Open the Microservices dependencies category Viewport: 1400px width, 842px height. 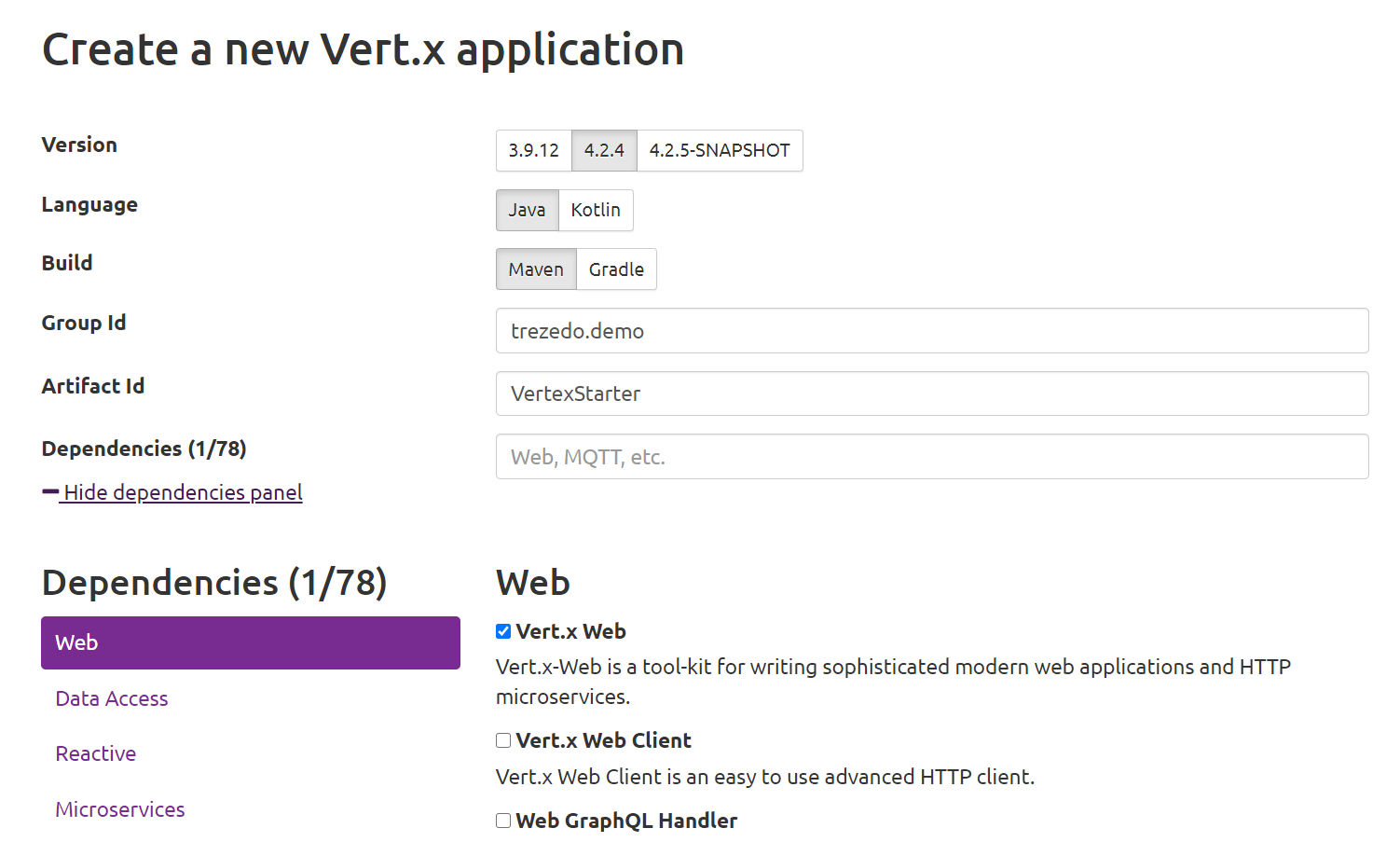point(119,809)
